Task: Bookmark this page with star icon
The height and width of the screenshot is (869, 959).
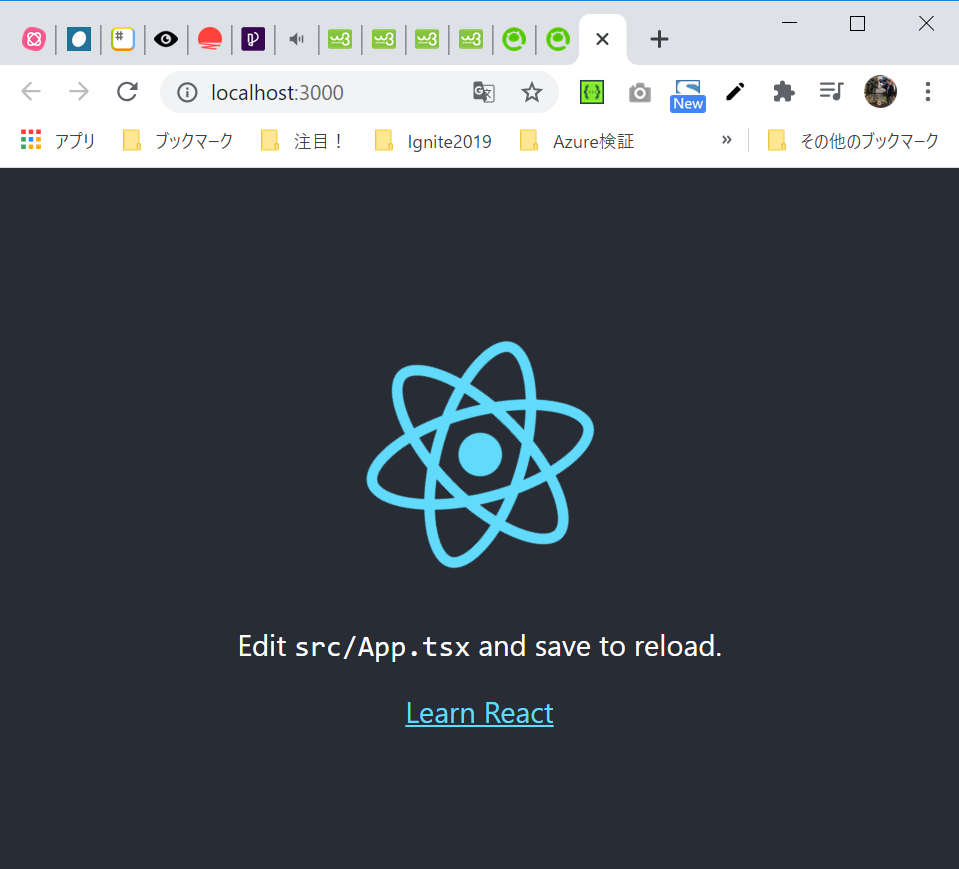Action: point(531,92)
